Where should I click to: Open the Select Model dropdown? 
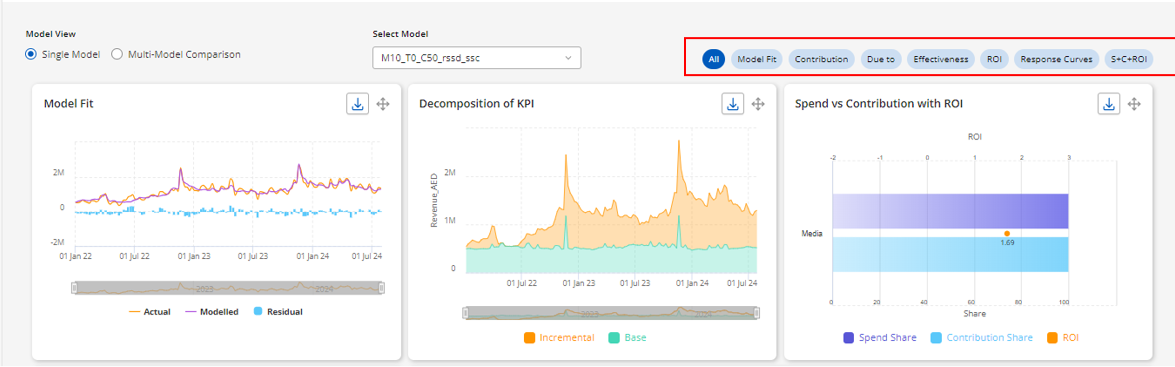click(477, 58)
